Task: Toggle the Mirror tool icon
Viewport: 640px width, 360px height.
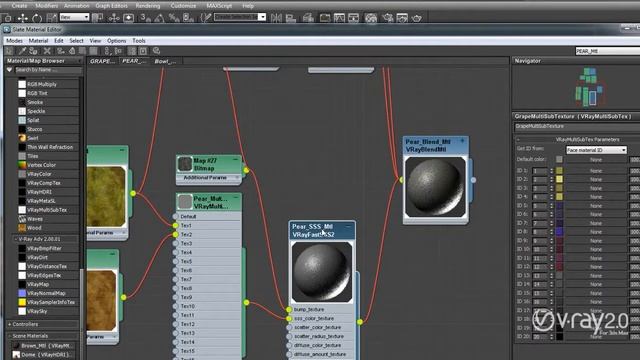Action: click(276, 18)
